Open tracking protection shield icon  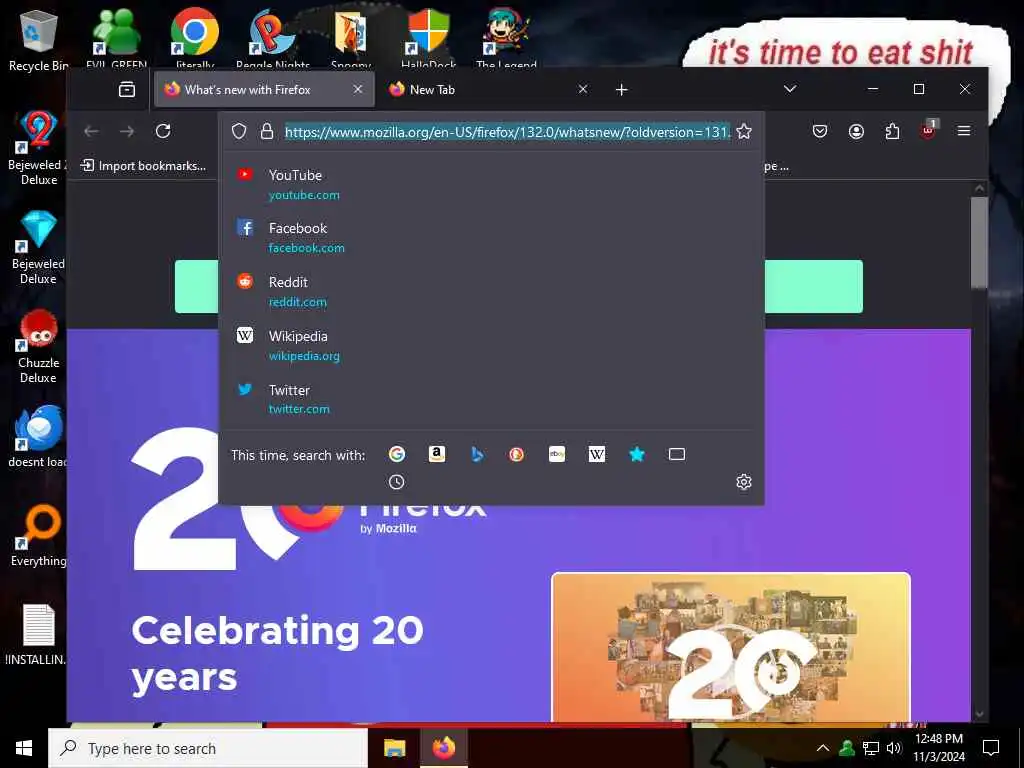coord(239,131)
